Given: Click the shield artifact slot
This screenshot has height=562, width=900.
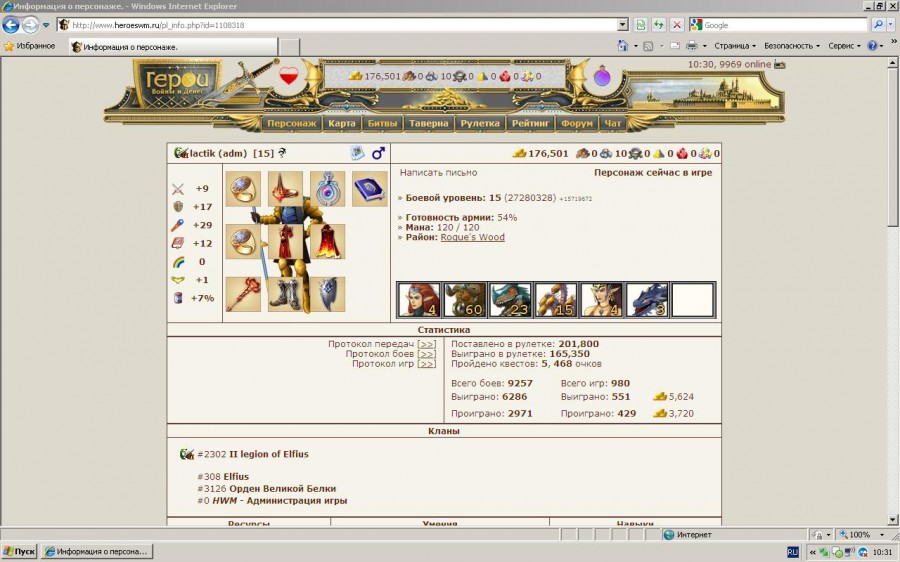Looking at the screenshot, I should coord(327,294).
